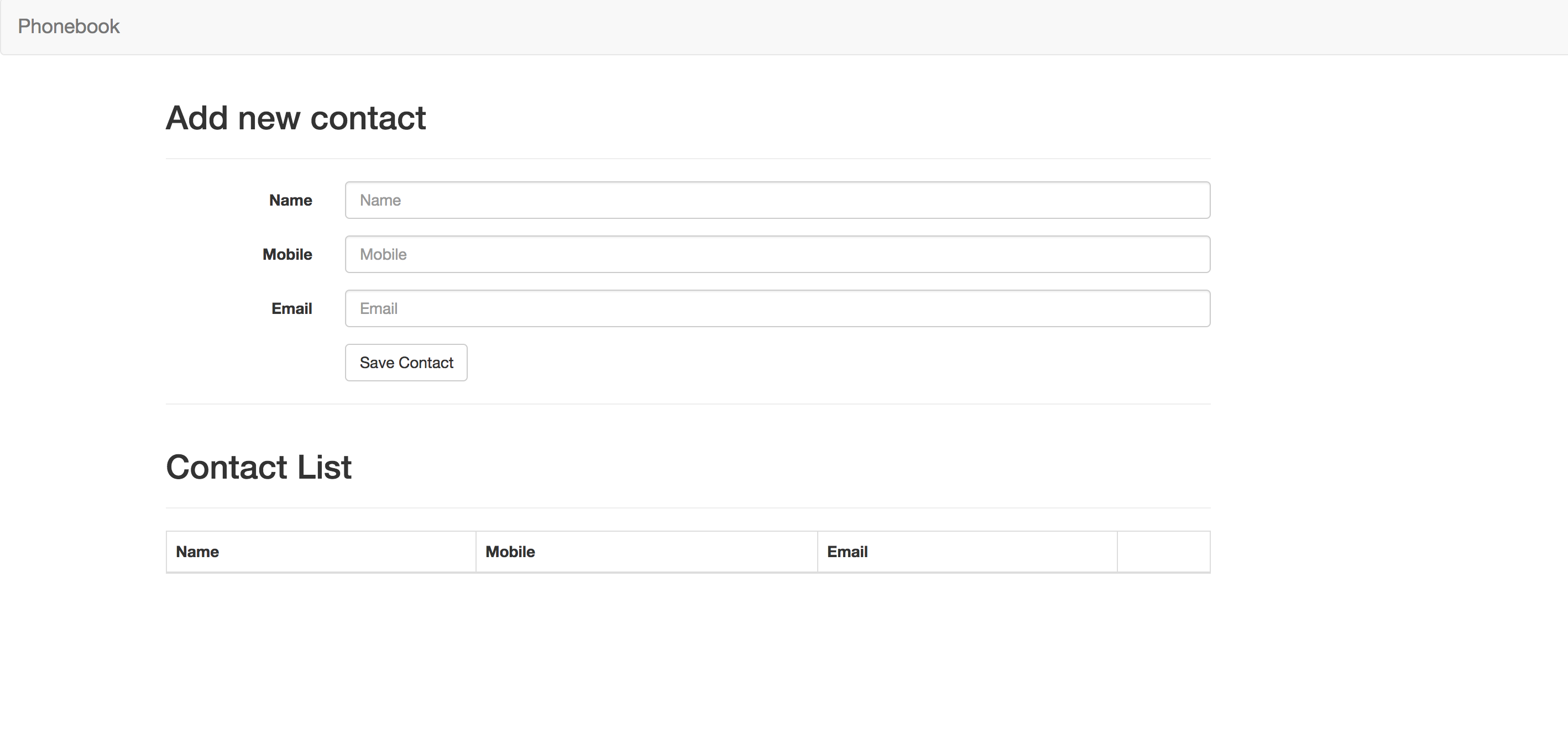Screen dimensions: 1568x734
Task: Click the Mobile column header
Action: [x=510, y=552]
